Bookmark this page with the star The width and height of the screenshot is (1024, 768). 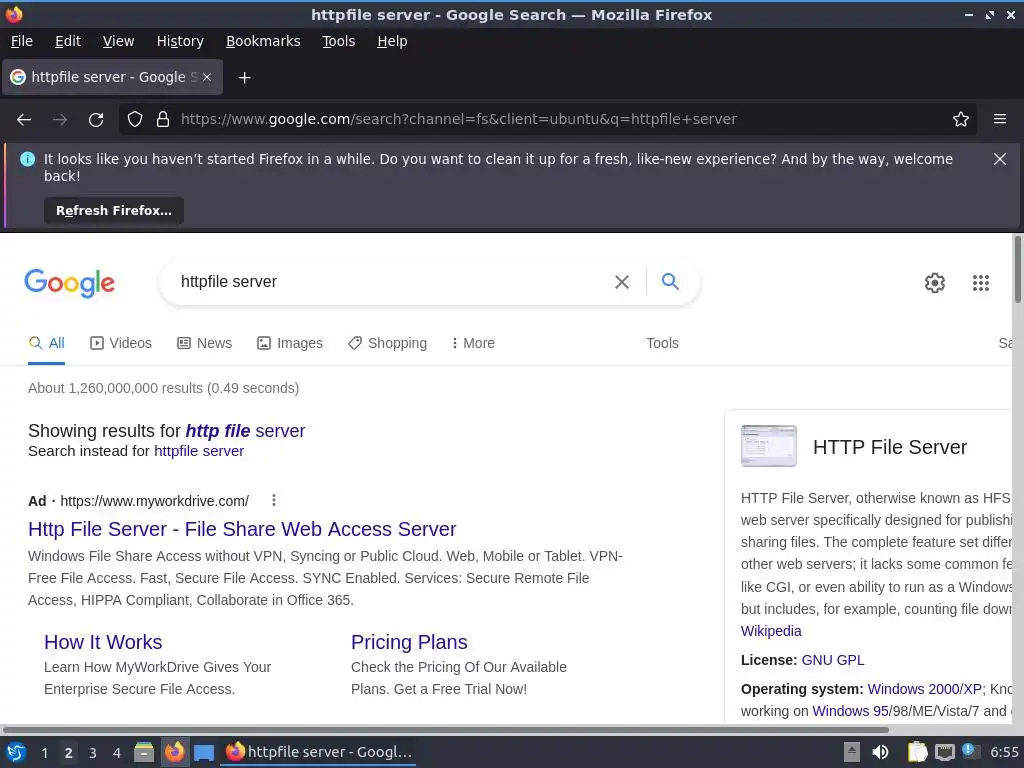tap(961, 120)
